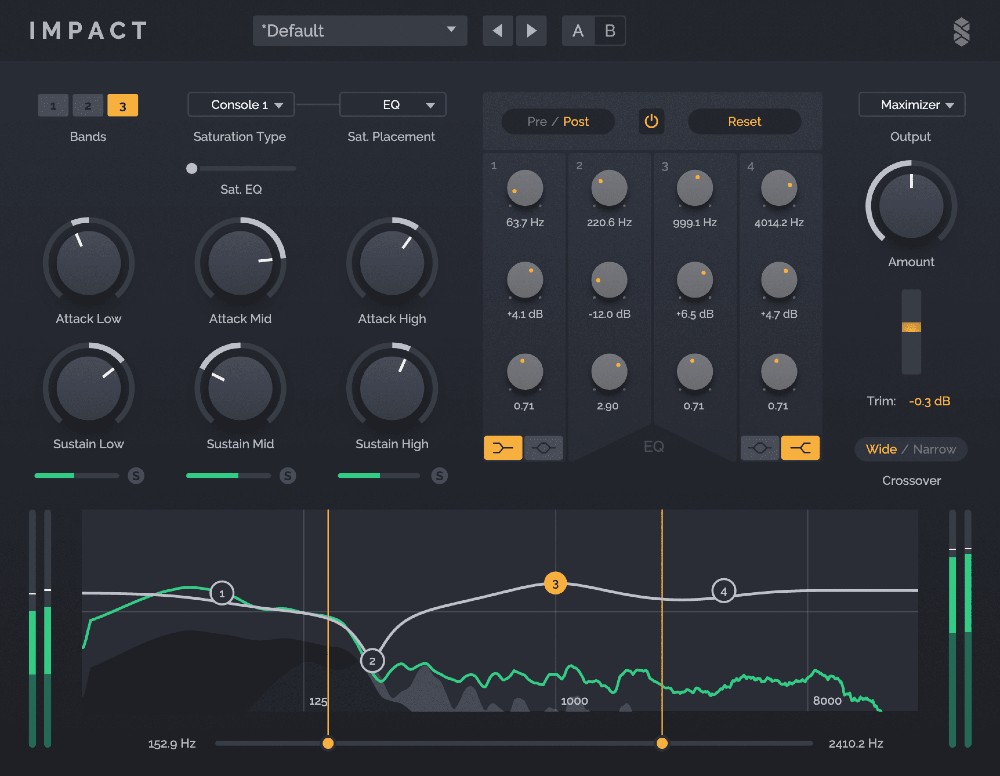This screenshot has width=1000, height=776.
Task: Select the bell filter icon for band 4
Action: pos(760,449)
